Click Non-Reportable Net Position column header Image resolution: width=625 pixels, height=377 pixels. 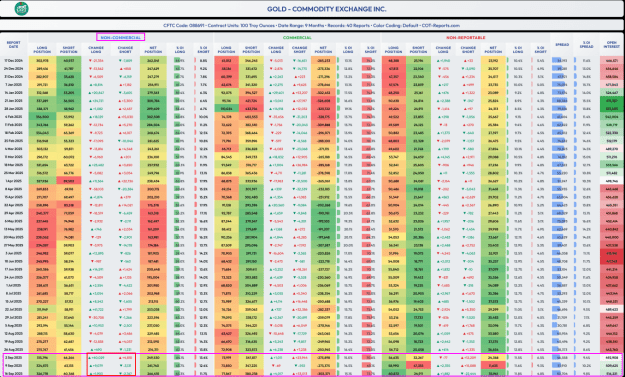coord(493,49)
